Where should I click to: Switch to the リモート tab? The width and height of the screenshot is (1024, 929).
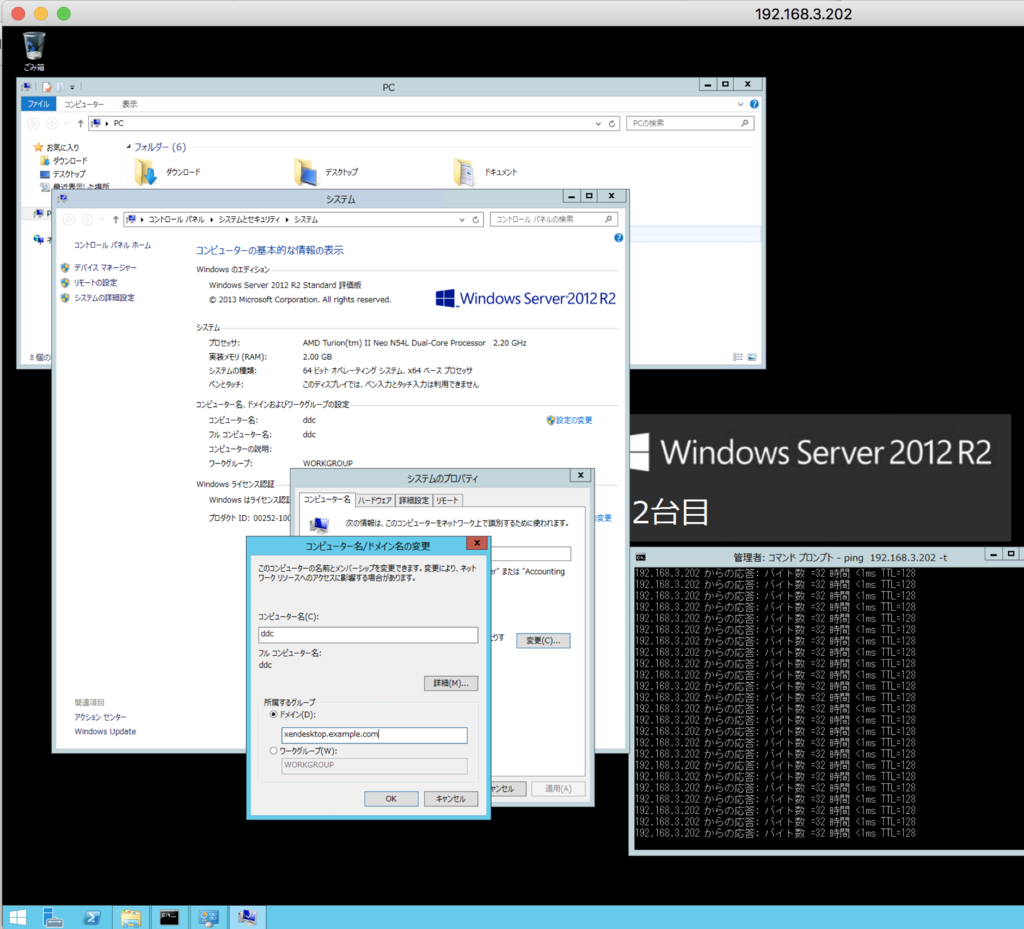[447, 500]
